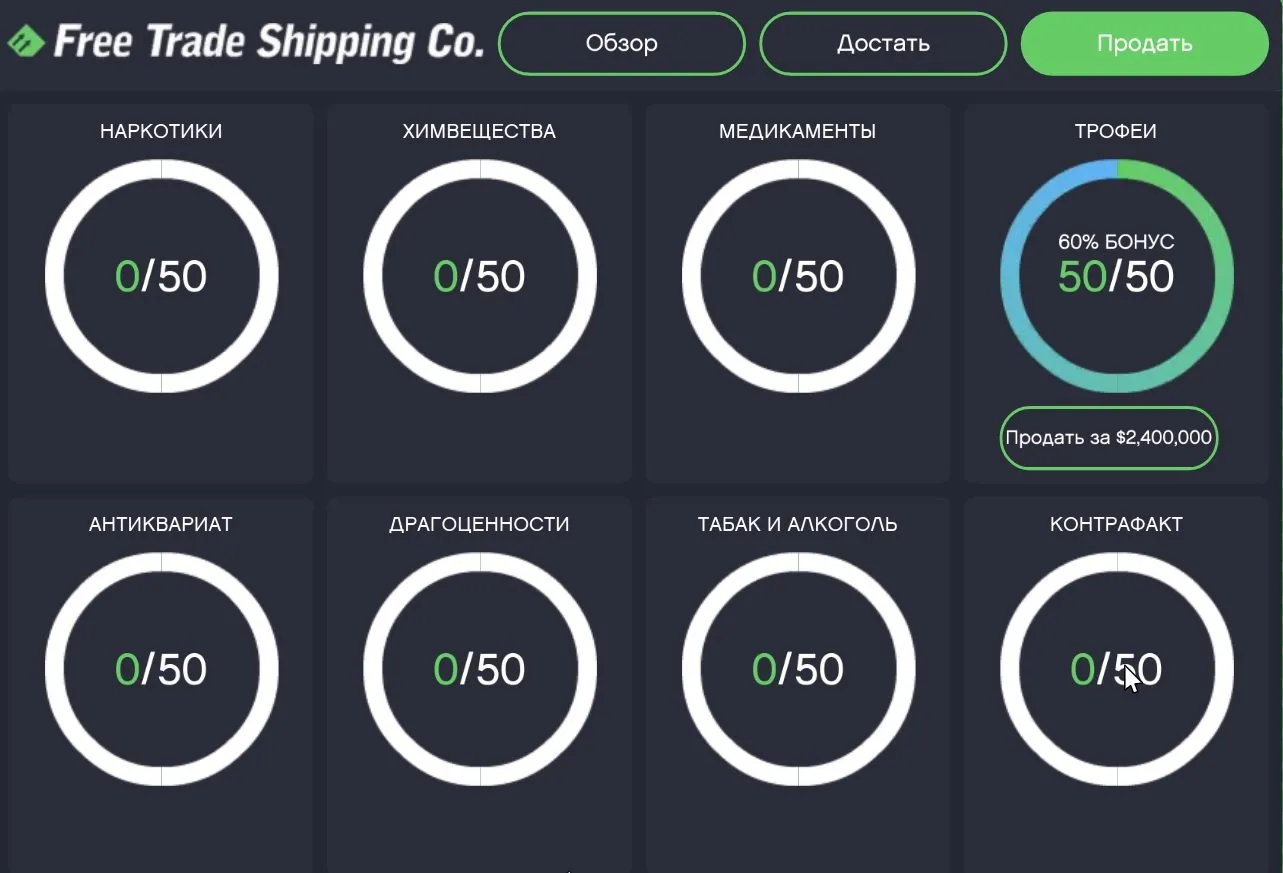
Task: Click Продать за $2,400,000 button
Action: [x=1108, y=438]
